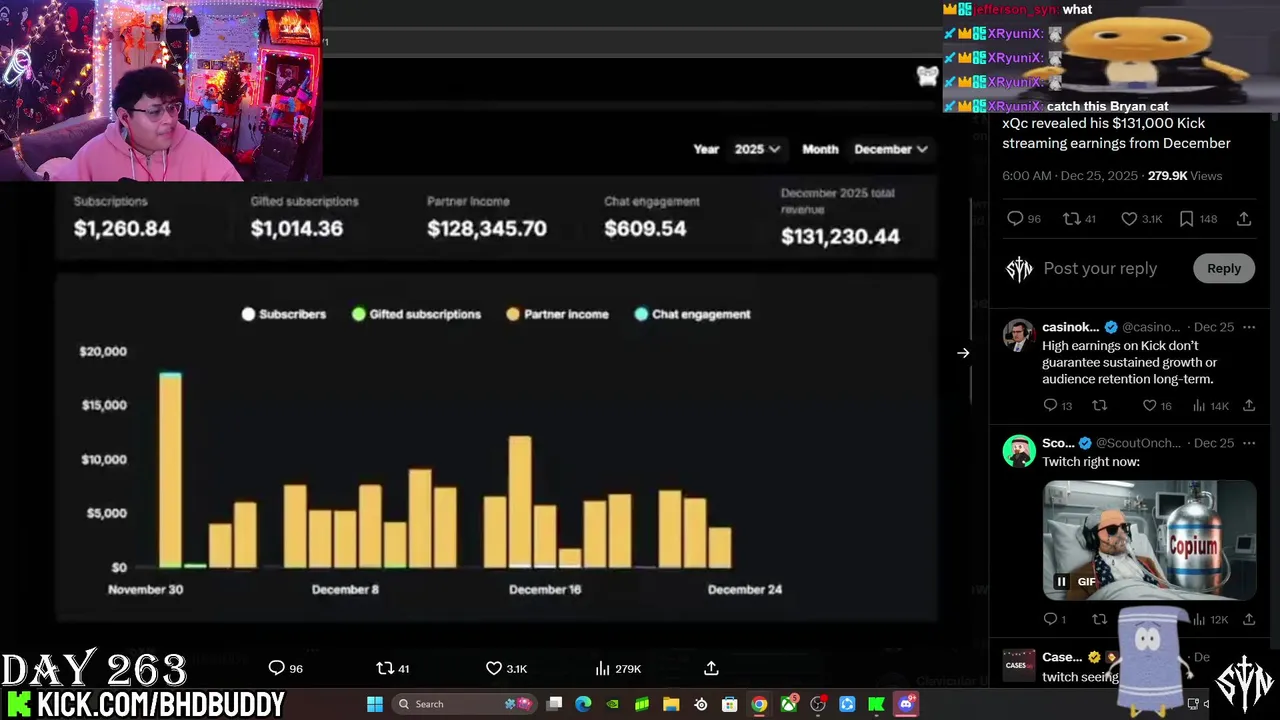
Task: Repost ScoutOnch's Twitch right now comment
Action: pos(1100,619)
